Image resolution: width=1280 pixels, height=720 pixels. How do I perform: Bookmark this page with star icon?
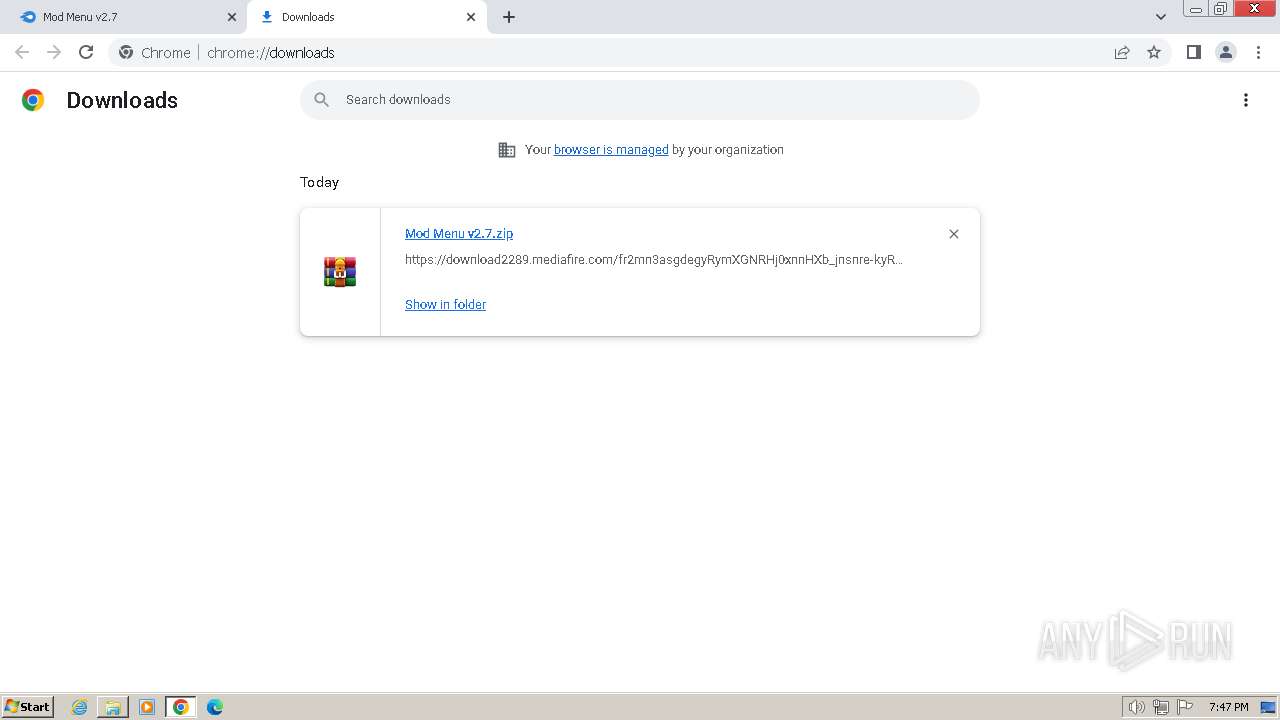coord(1154,52)
